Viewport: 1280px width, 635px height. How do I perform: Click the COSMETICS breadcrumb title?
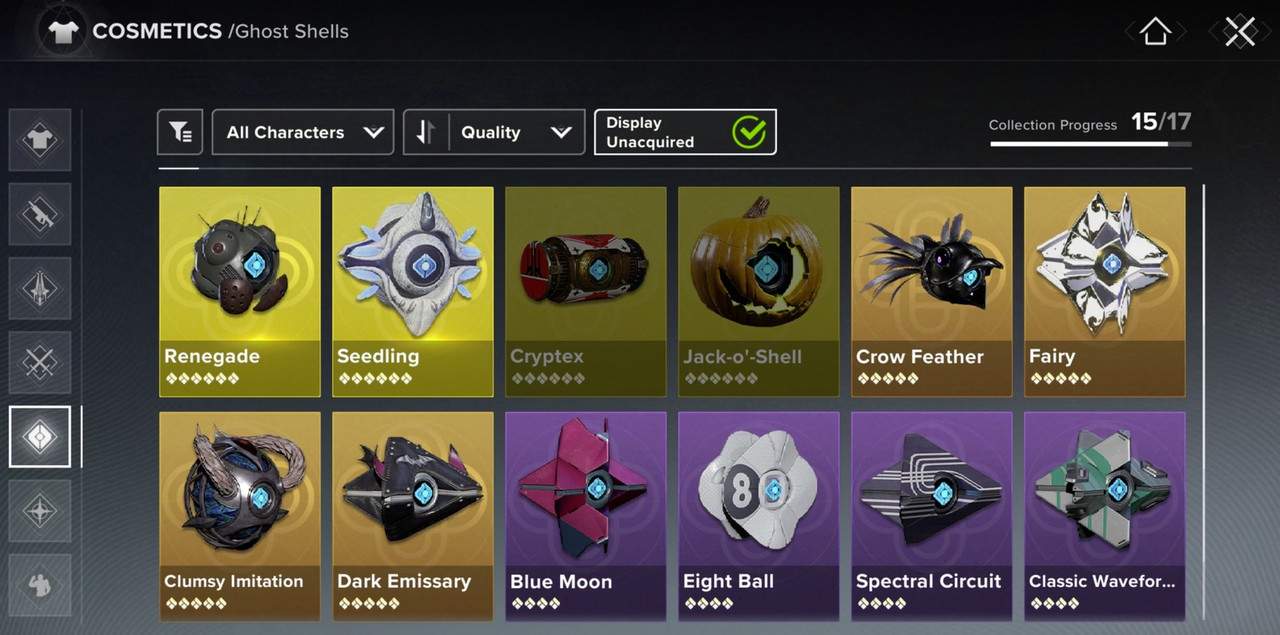pos(157,31)
